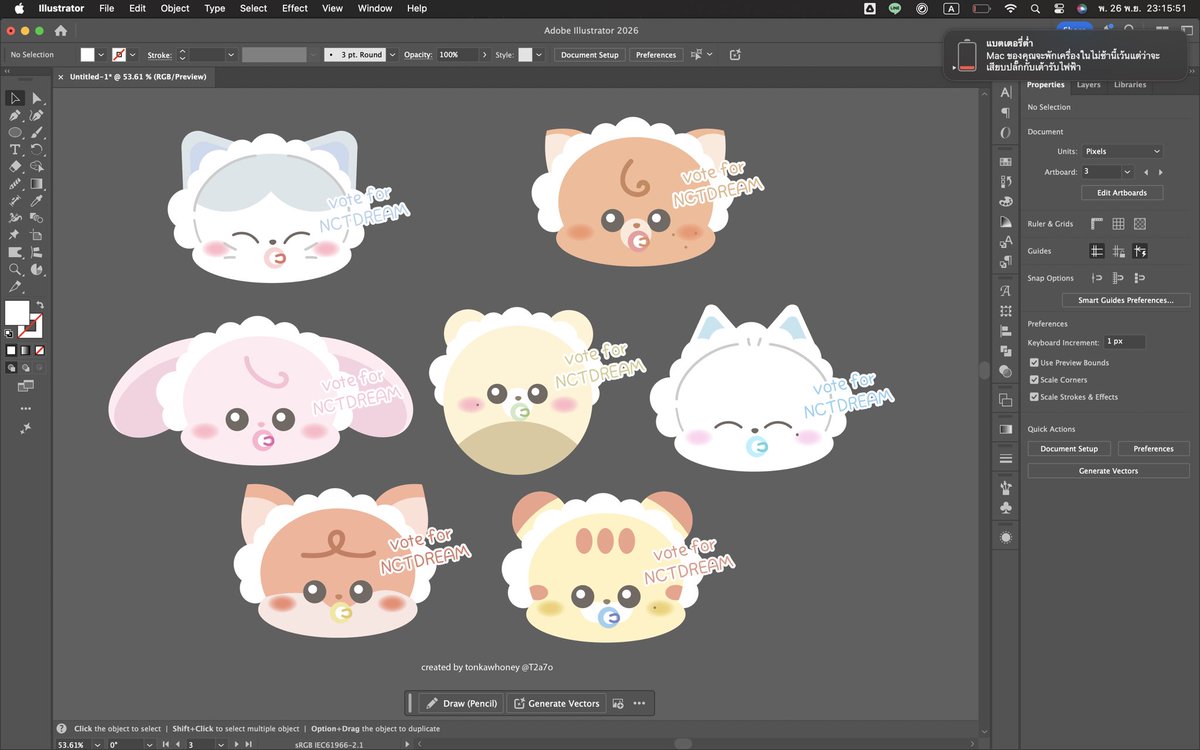Click Edit Artboards button
The height and width of the screenshot is (750, 1200).
click(1122, 193)
